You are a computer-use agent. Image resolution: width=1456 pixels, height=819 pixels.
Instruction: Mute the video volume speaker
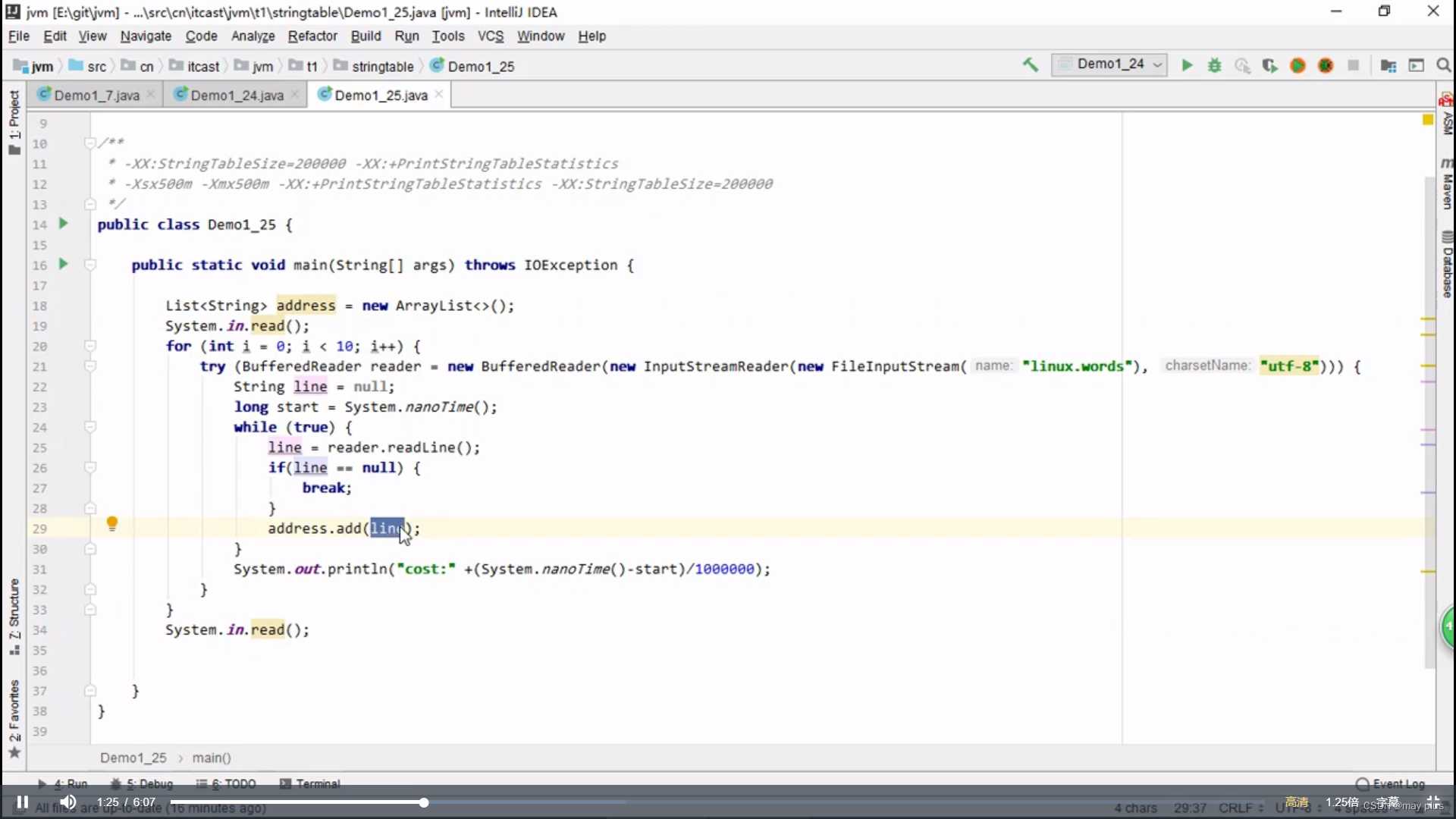(x=68, y=802)
